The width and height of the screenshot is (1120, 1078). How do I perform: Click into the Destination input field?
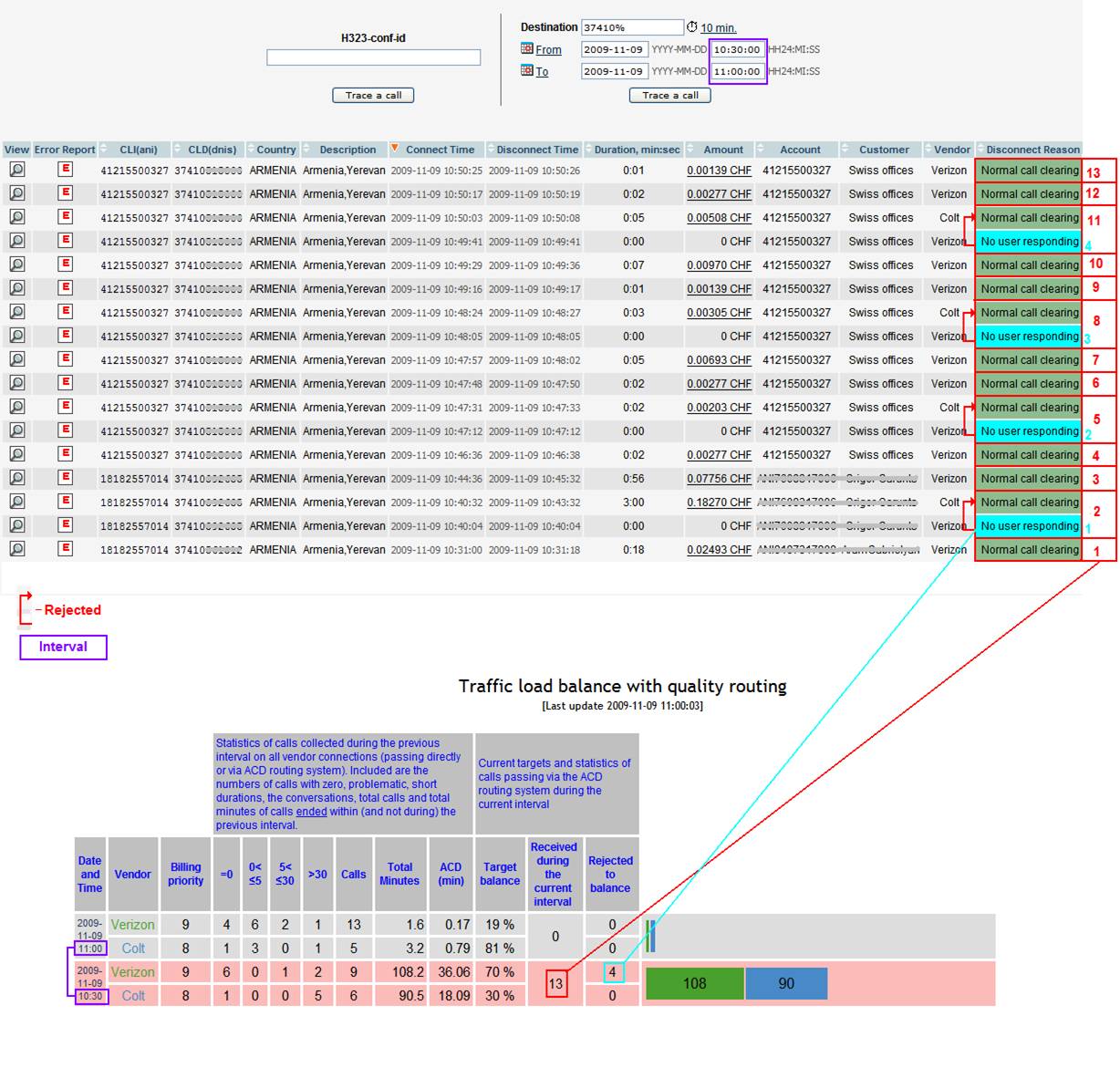(x=632, y=27)
